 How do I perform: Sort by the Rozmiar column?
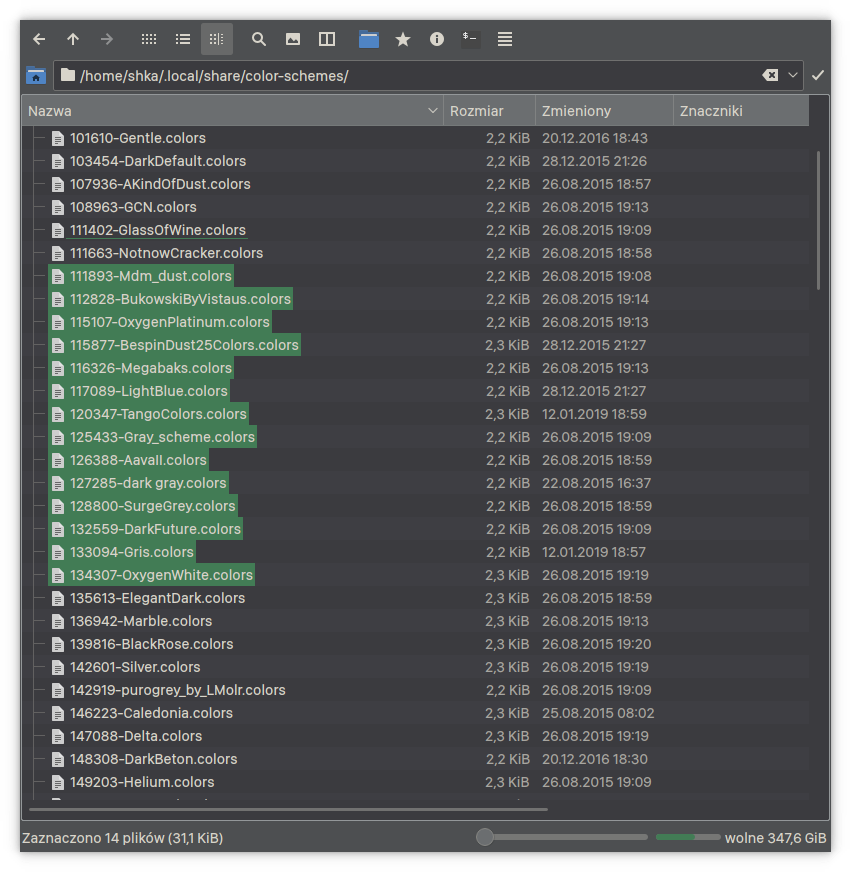489,111
